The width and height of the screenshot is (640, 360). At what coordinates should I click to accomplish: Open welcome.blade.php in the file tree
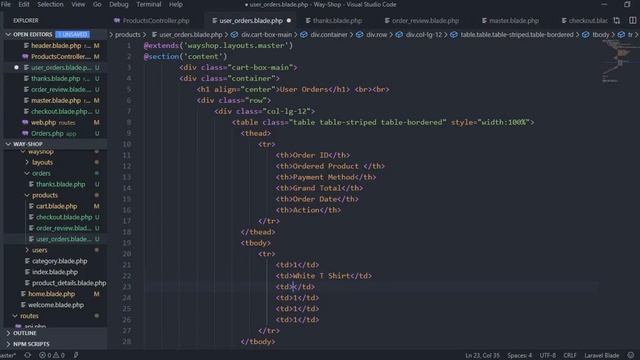(56, 305)
